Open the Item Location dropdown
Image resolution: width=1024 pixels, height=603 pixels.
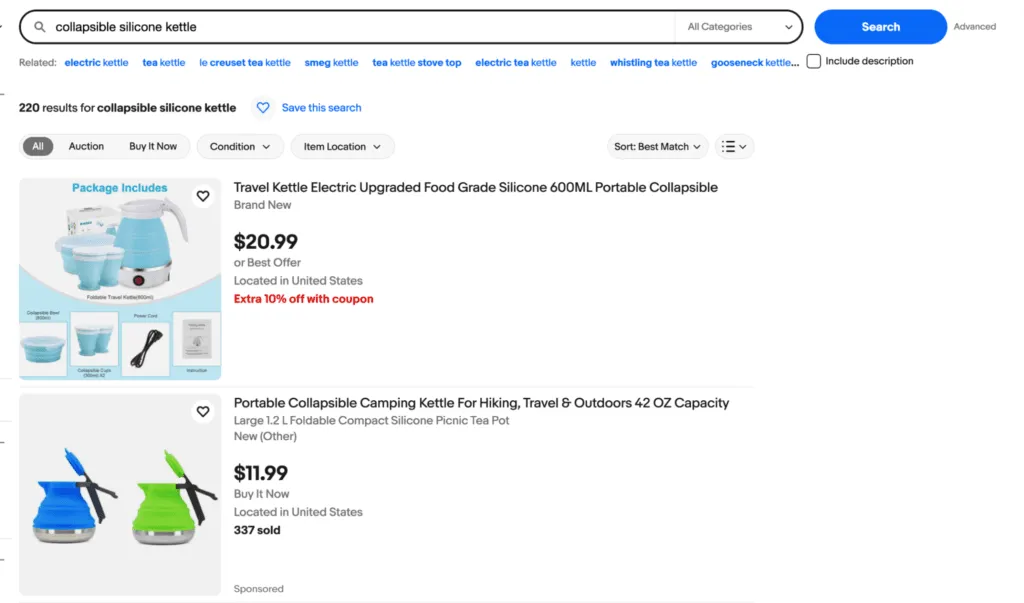(x=342, y=146)
